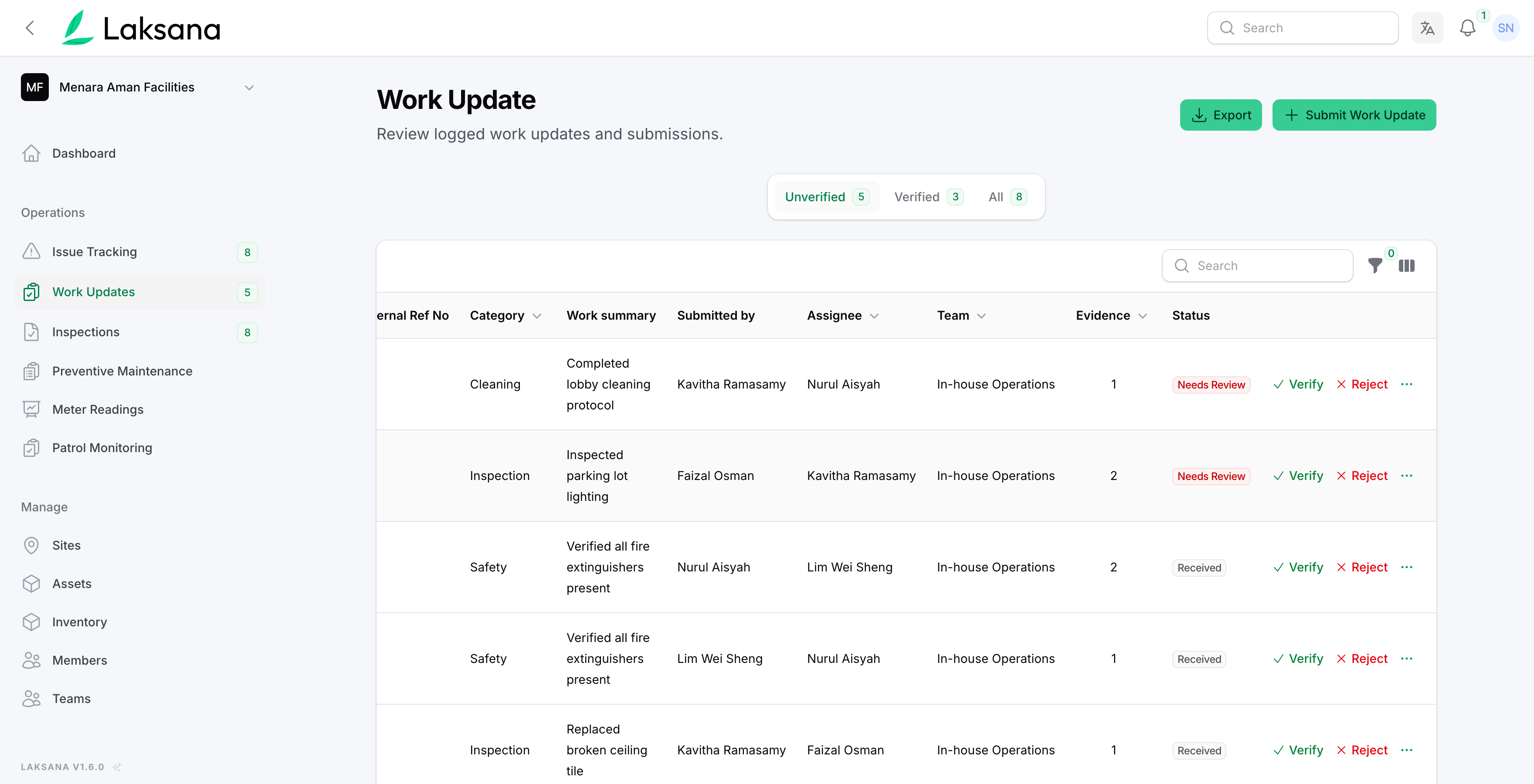Switch to the Unverified tab
The height and width of the screenshot is (784, 1534).
click(x=827, y=197)
